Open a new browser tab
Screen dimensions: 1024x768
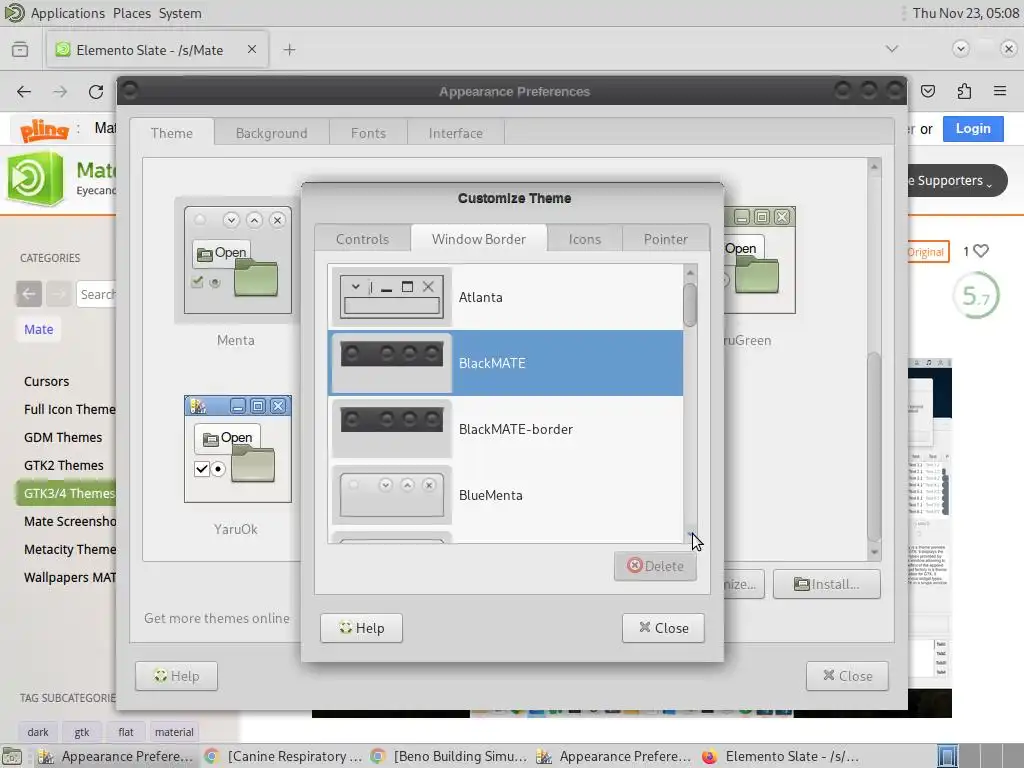289,50
